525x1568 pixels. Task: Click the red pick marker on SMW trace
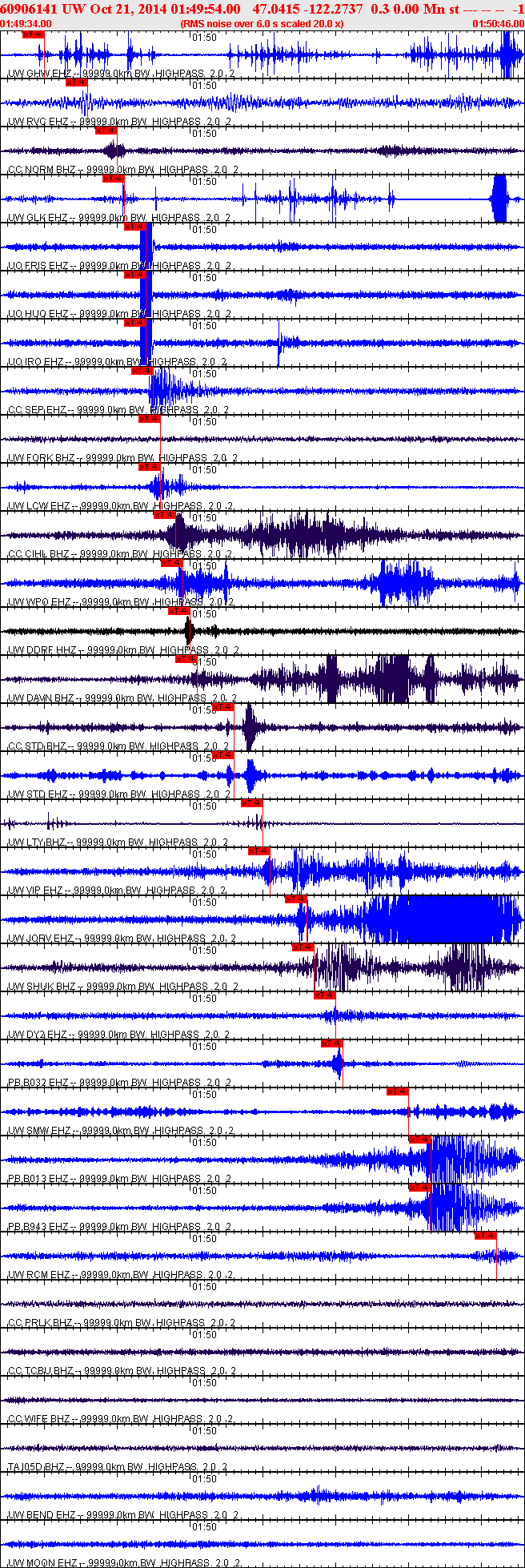[397, 1092]
